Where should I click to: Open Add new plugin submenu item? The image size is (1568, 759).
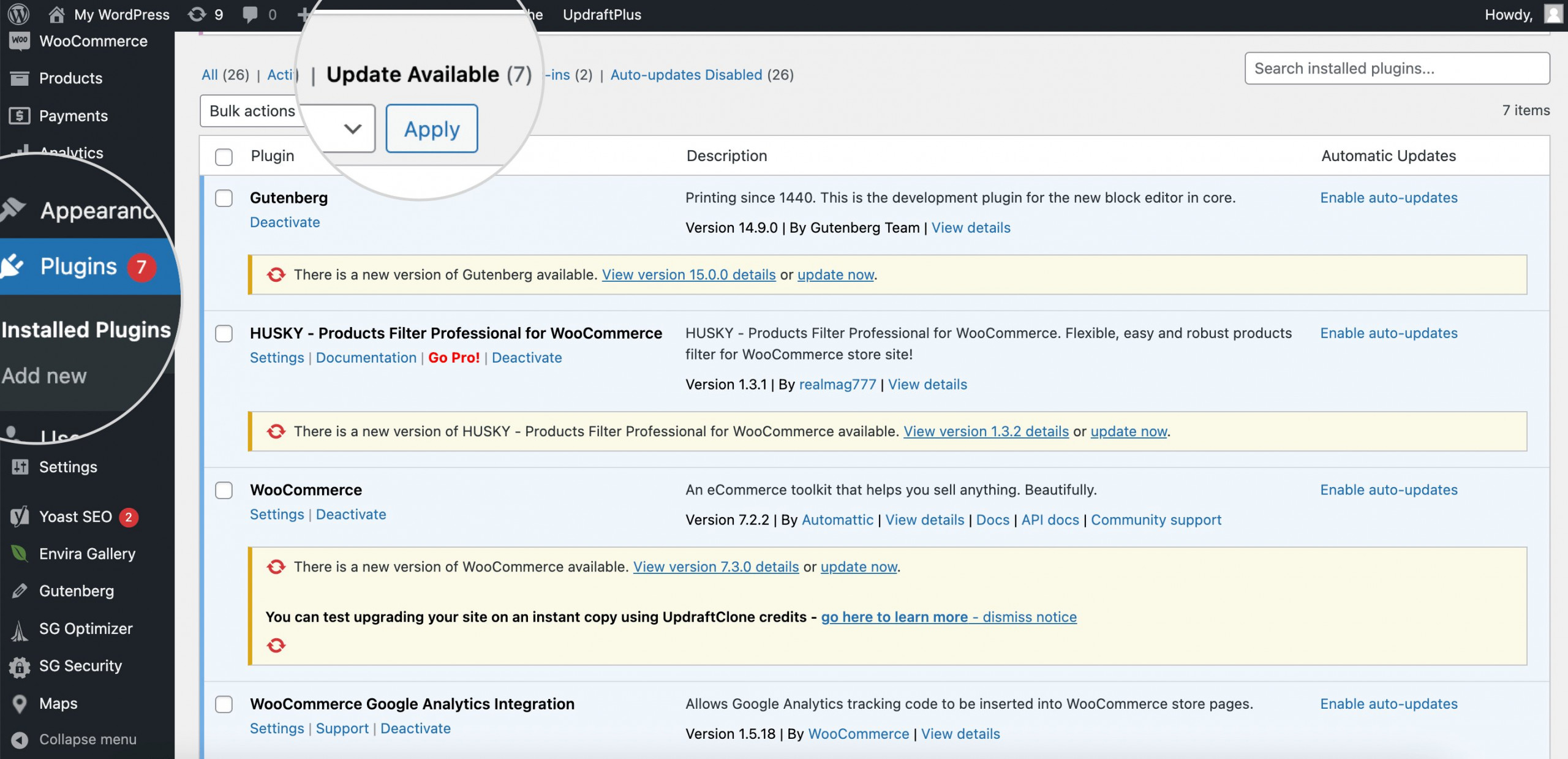pos(44,376)
